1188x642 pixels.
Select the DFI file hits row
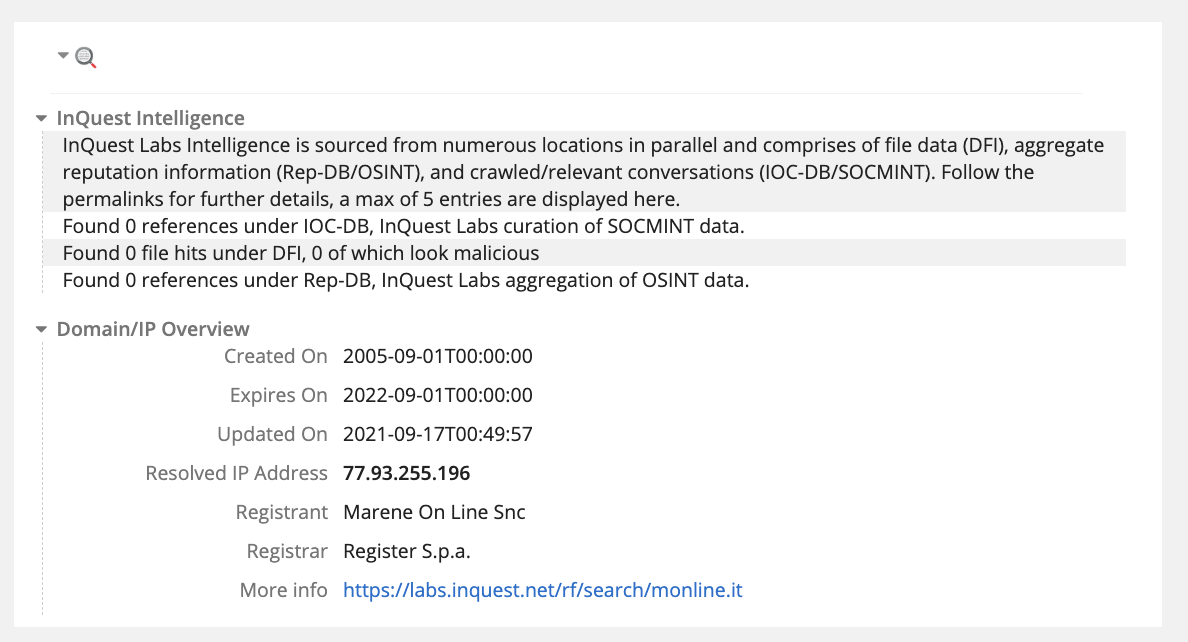coord(301,253)
